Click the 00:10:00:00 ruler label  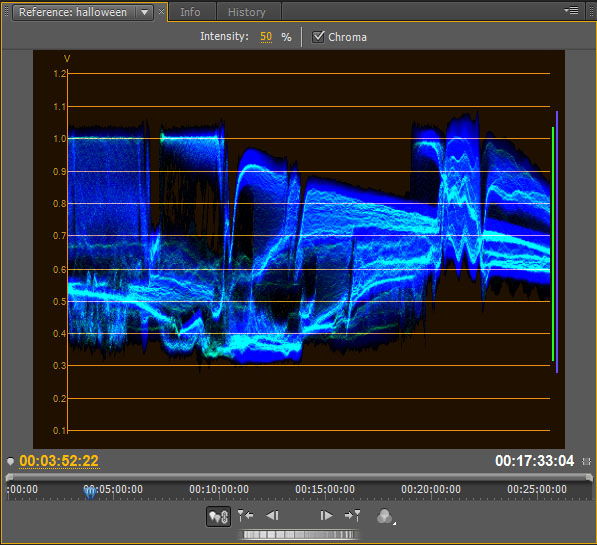pyautogui.click(x=219, y=489)
